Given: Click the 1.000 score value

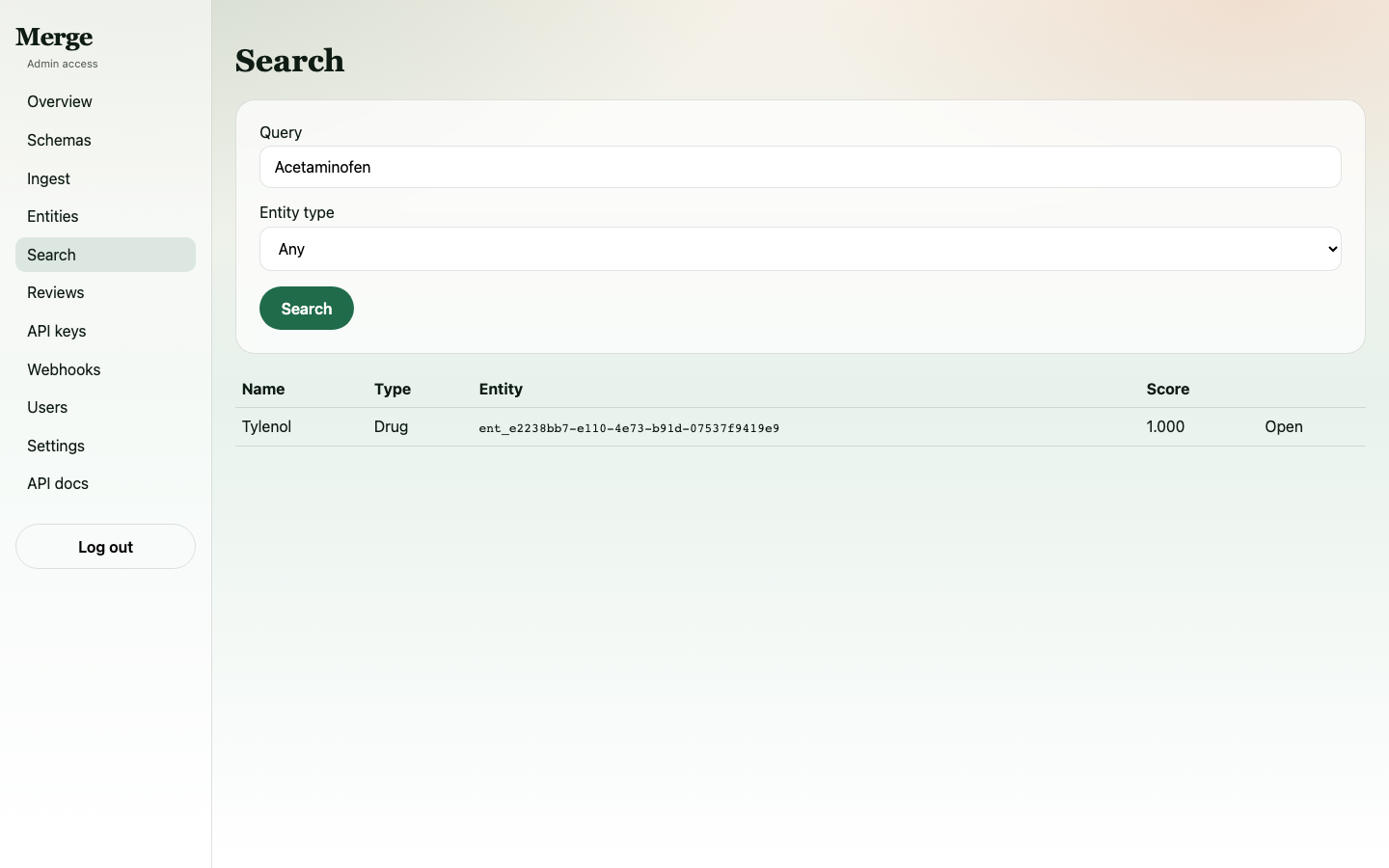Looking at the screenshot, I should pyautogui.click(x=1165, y=426).
